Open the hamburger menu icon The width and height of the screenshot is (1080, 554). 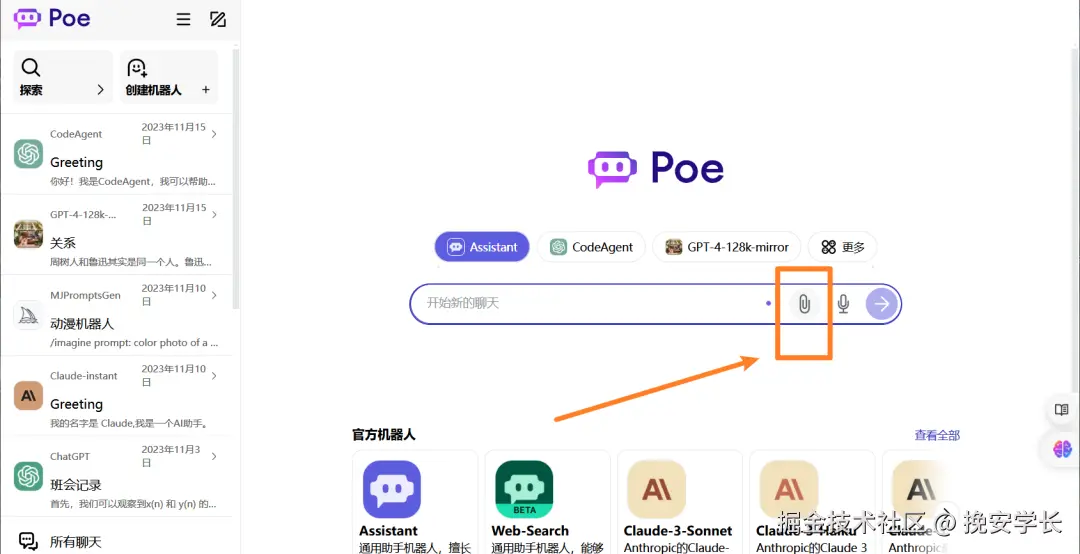point(183,19)
